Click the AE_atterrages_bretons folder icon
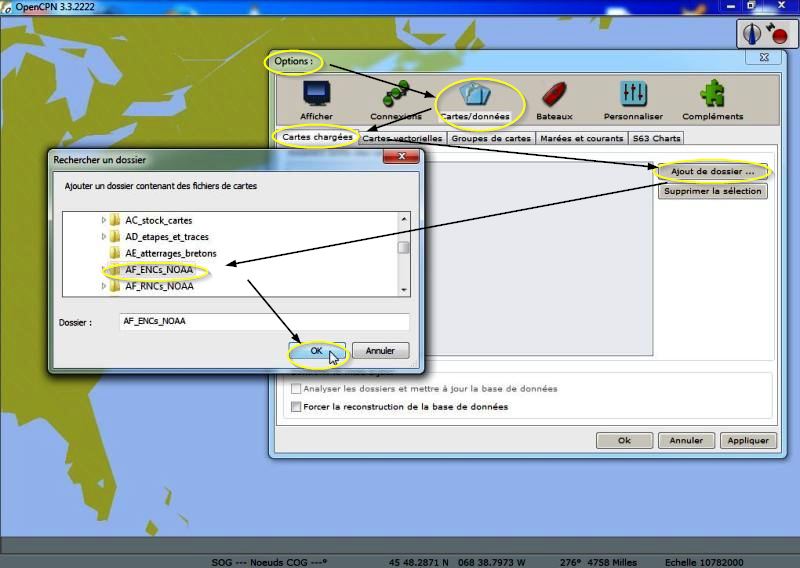The width and height of the screenshot is (800, 568). [115, 253]
